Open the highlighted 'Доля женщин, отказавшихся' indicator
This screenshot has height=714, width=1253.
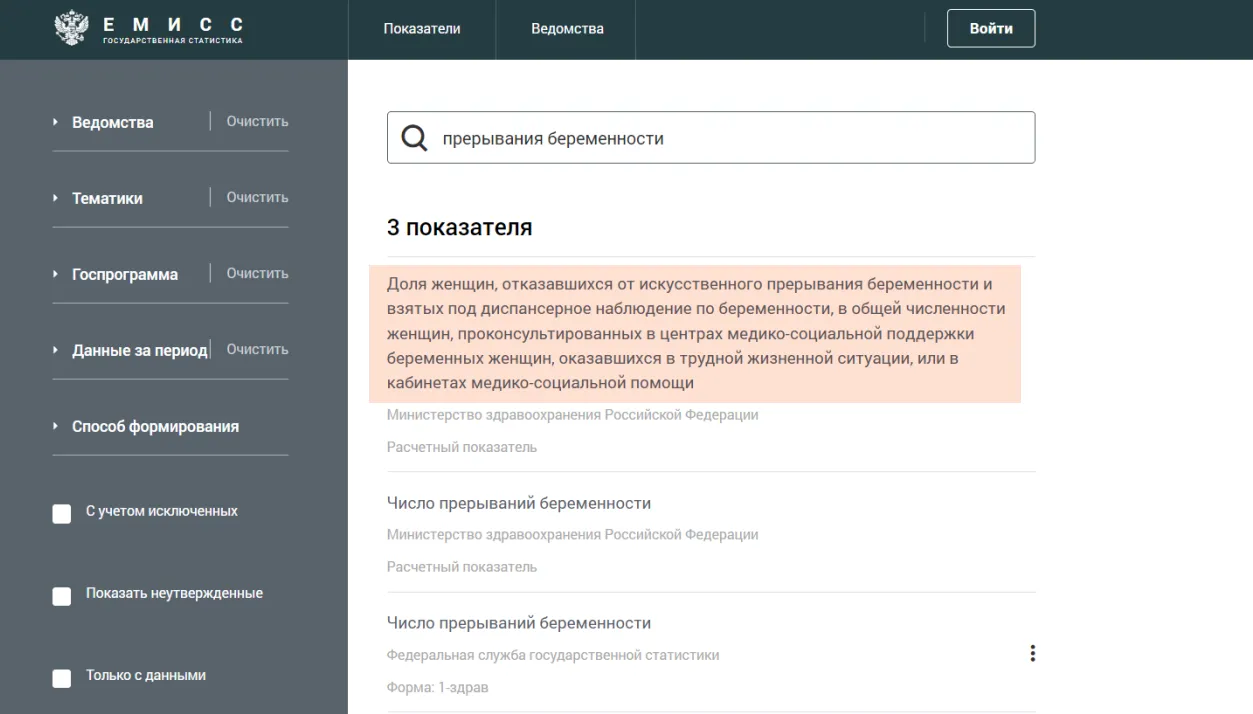point(696,333)
